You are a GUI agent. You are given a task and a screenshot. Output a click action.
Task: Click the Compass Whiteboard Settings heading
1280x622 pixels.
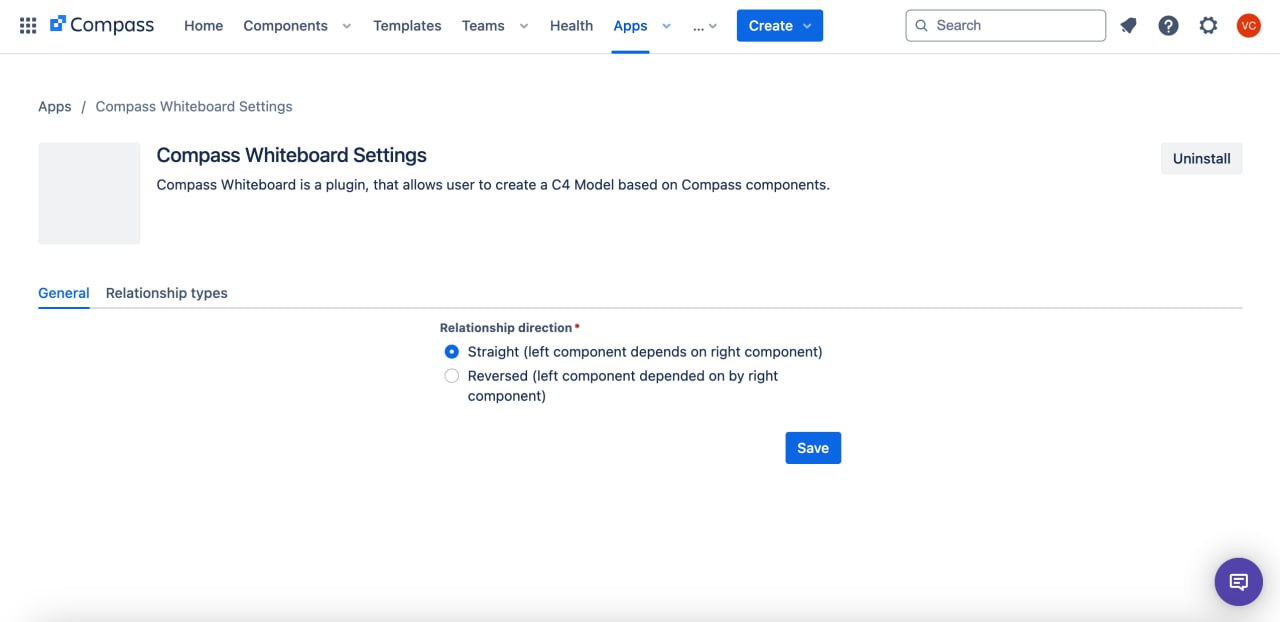coord(292,155)
